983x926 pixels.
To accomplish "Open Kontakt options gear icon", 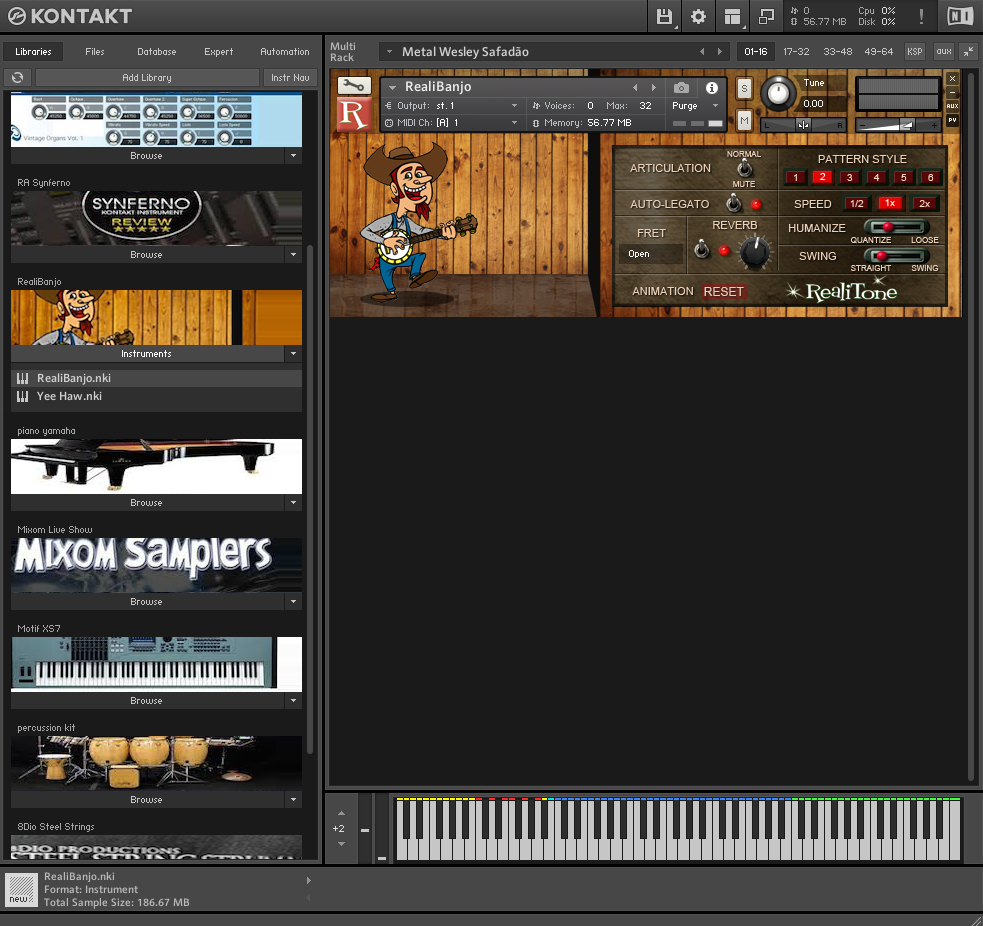I will tap(698, 16).
